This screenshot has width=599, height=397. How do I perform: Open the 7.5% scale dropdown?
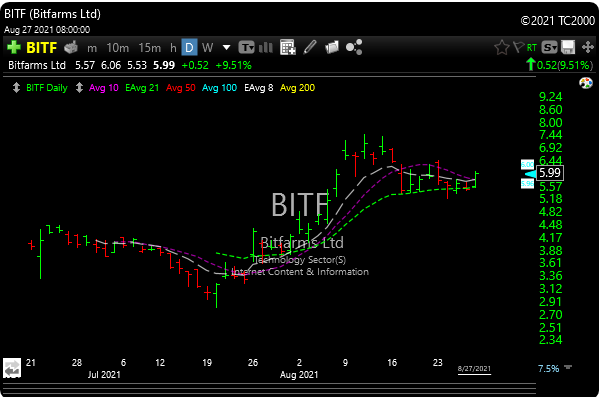tap(568, 367)
